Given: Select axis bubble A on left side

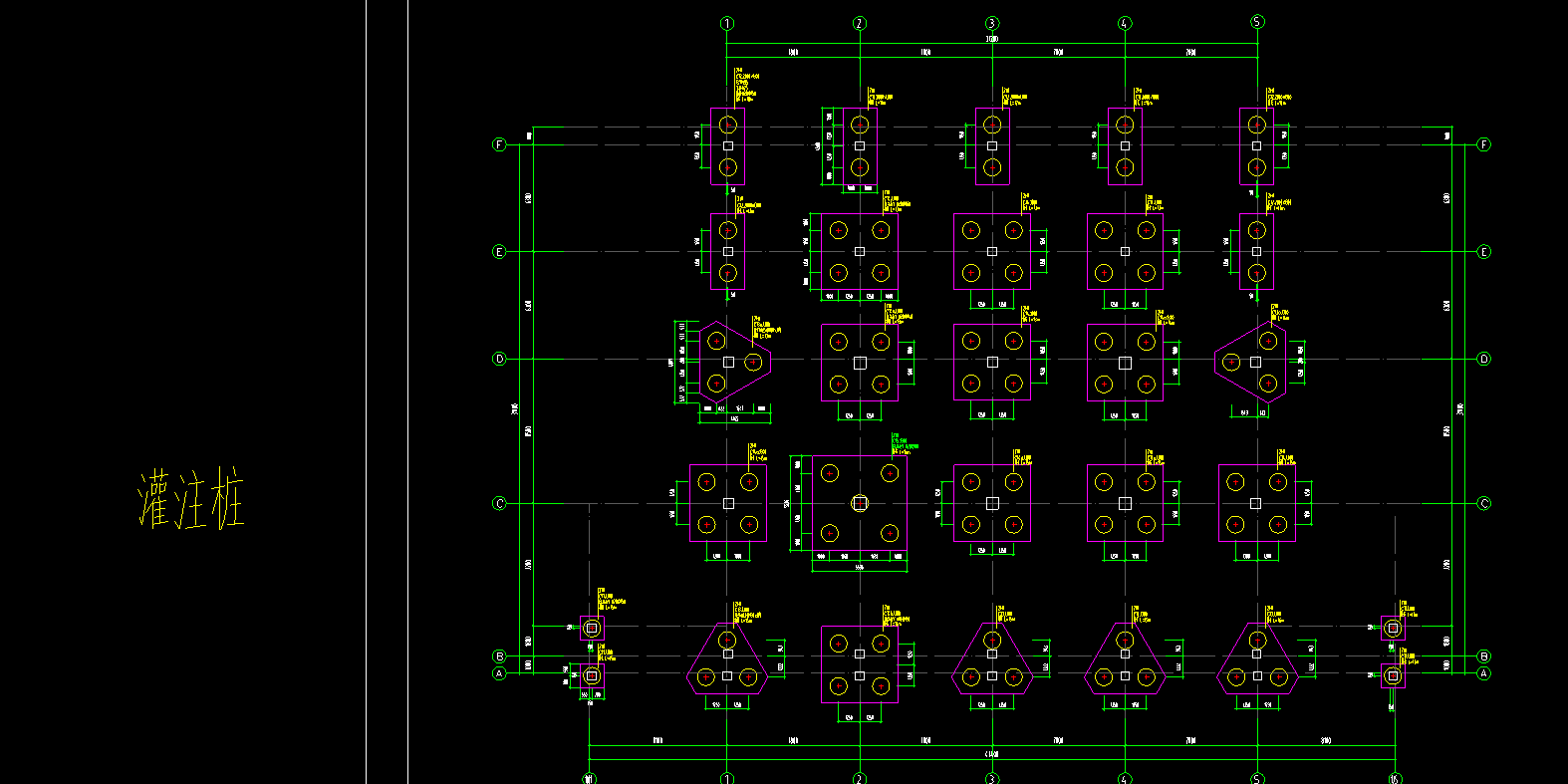Looking at the screenshot, I should (500, 673).
